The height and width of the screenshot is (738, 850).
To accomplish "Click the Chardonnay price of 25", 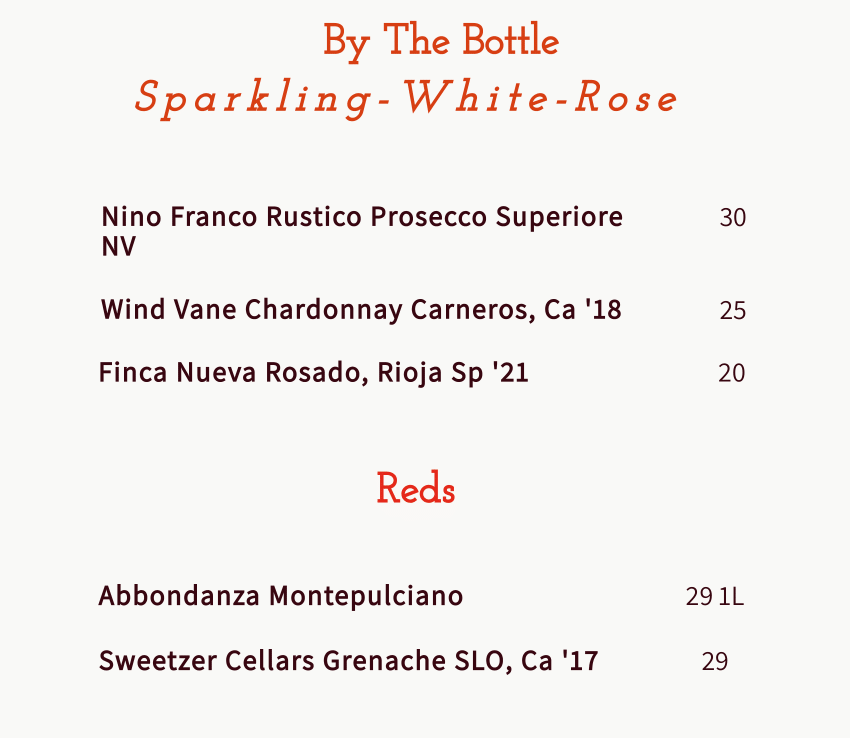I will click(x=733, y=311).
